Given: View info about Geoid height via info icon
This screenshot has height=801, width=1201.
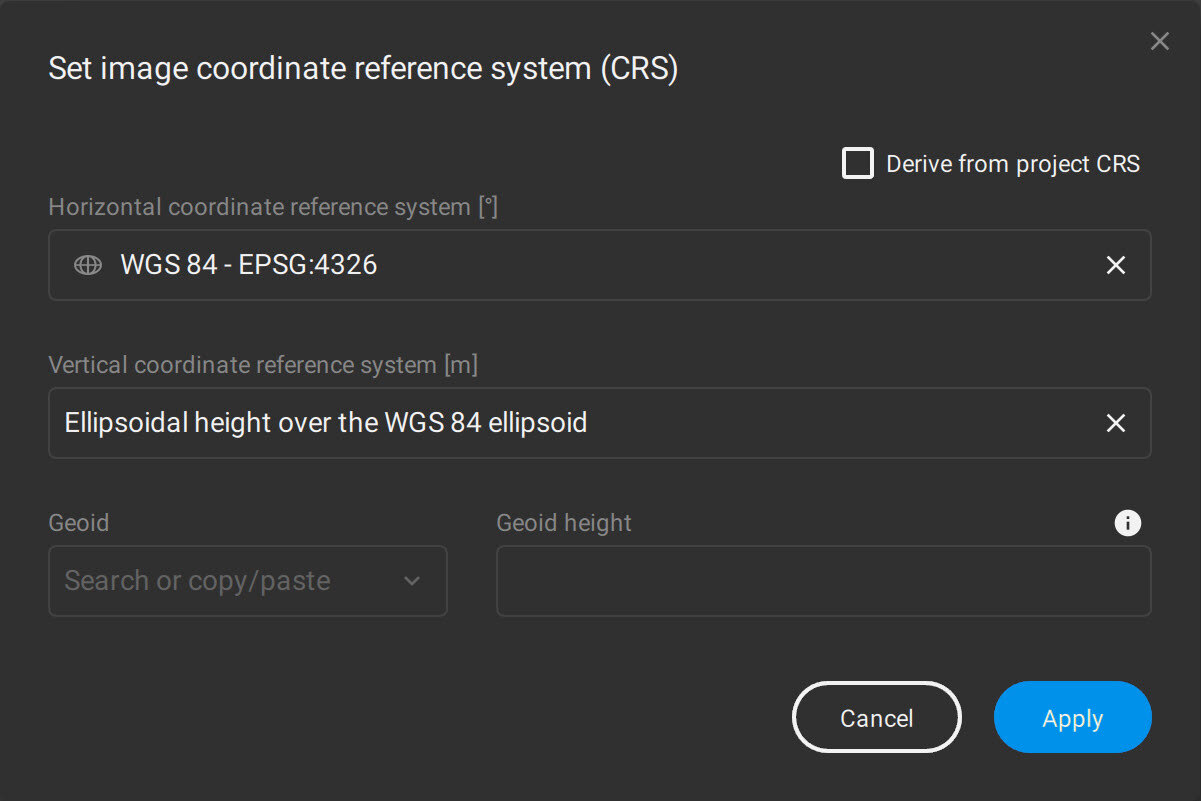Looking at the screenshot, I should 1127,522.
